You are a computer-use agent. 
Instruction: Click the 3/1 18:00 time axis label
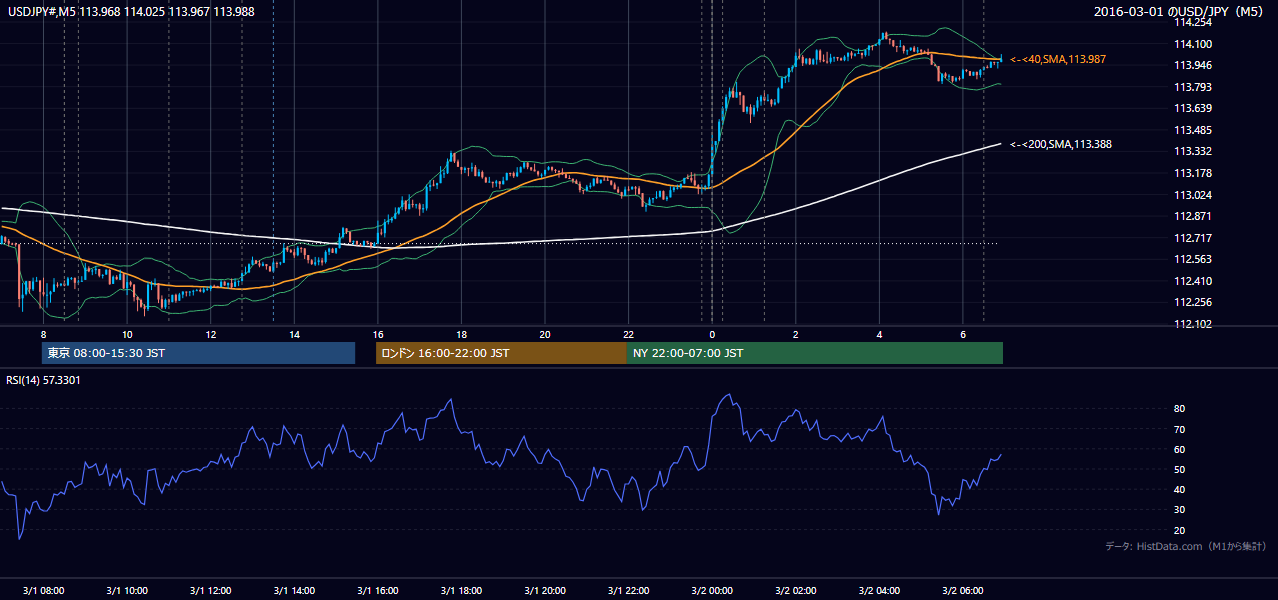click(461, 590)
